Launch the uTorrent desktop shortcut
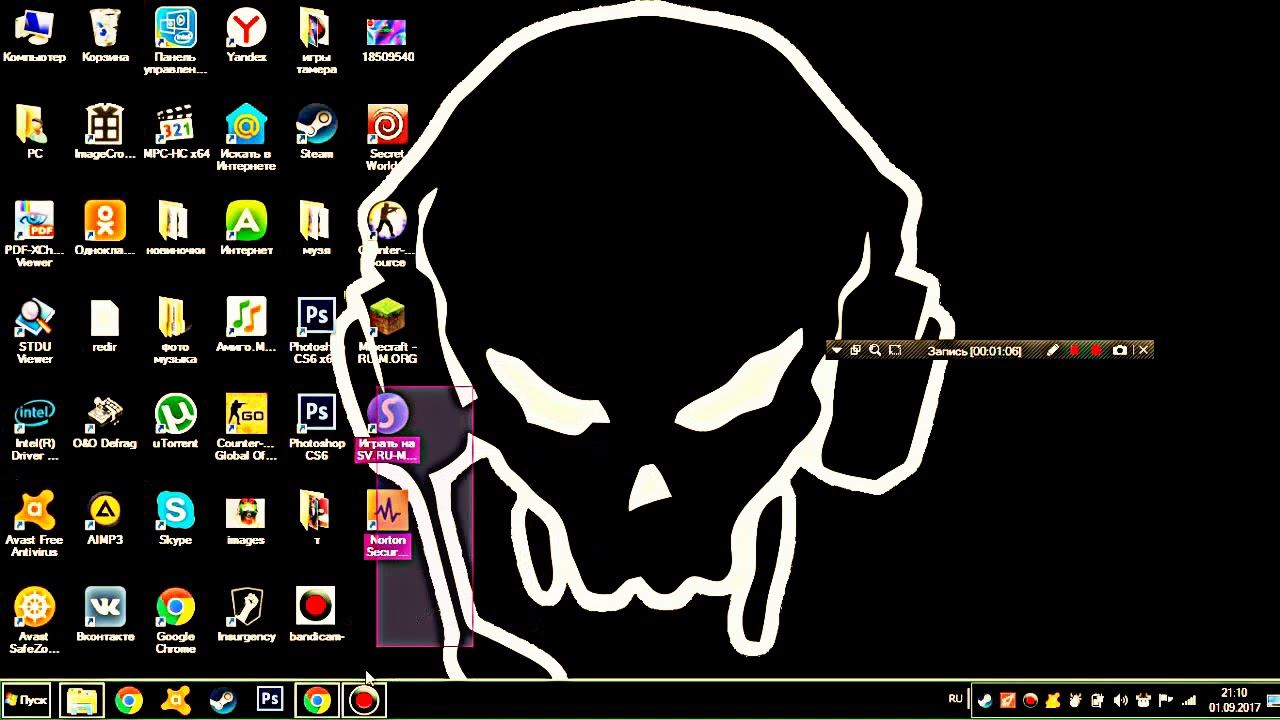 pyautogui.click(x=175, y=423)
